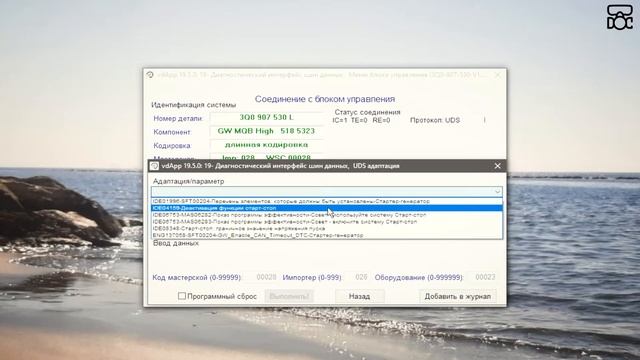Choose 'Деактивация функции старт-стоп' entry
Screen dimensions: 640x360
click(x=327, y=208)
